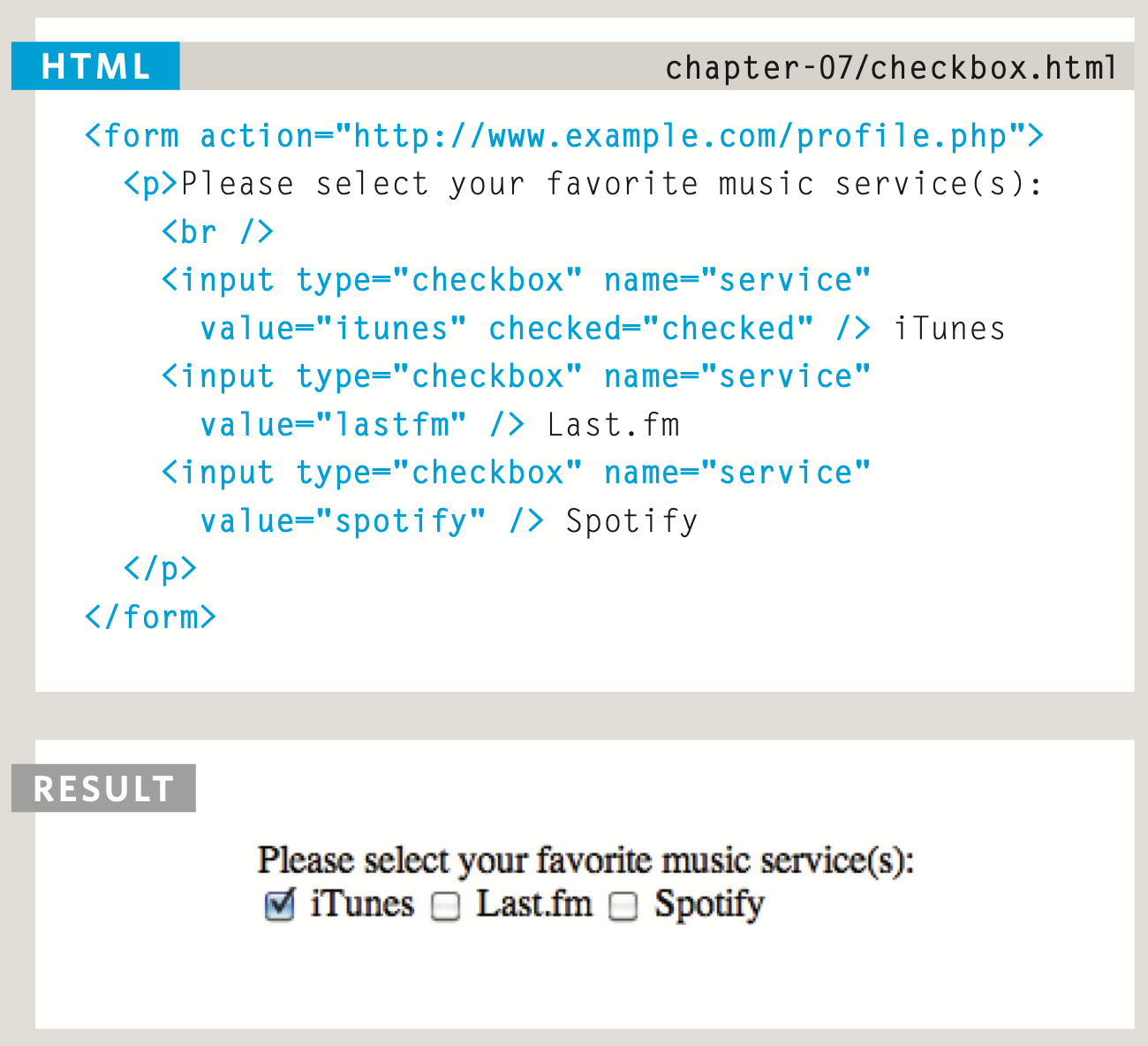Click the result prompt about favorite music services
The image size is (1148, 1046).
pyautogui.click(x=585, y=860)
